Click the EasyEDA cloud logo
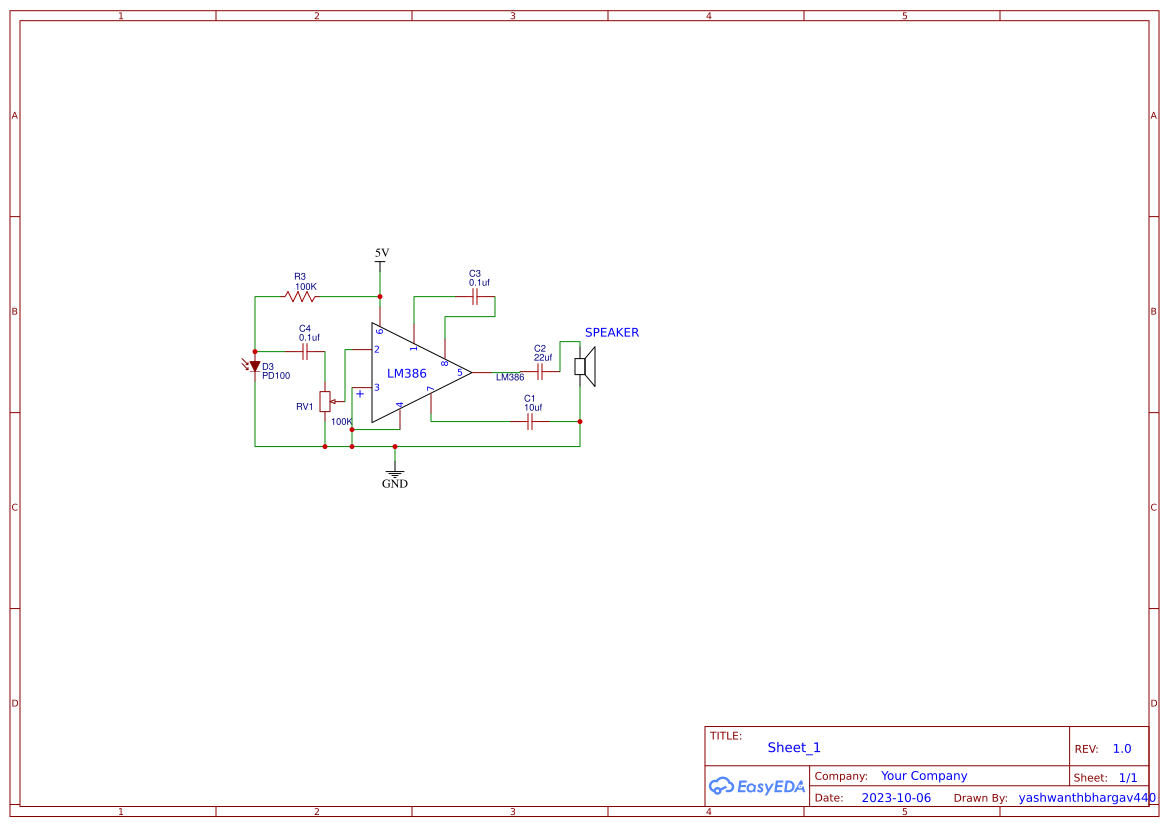This screenshot has height=827, width=1169. coord(757,787)
